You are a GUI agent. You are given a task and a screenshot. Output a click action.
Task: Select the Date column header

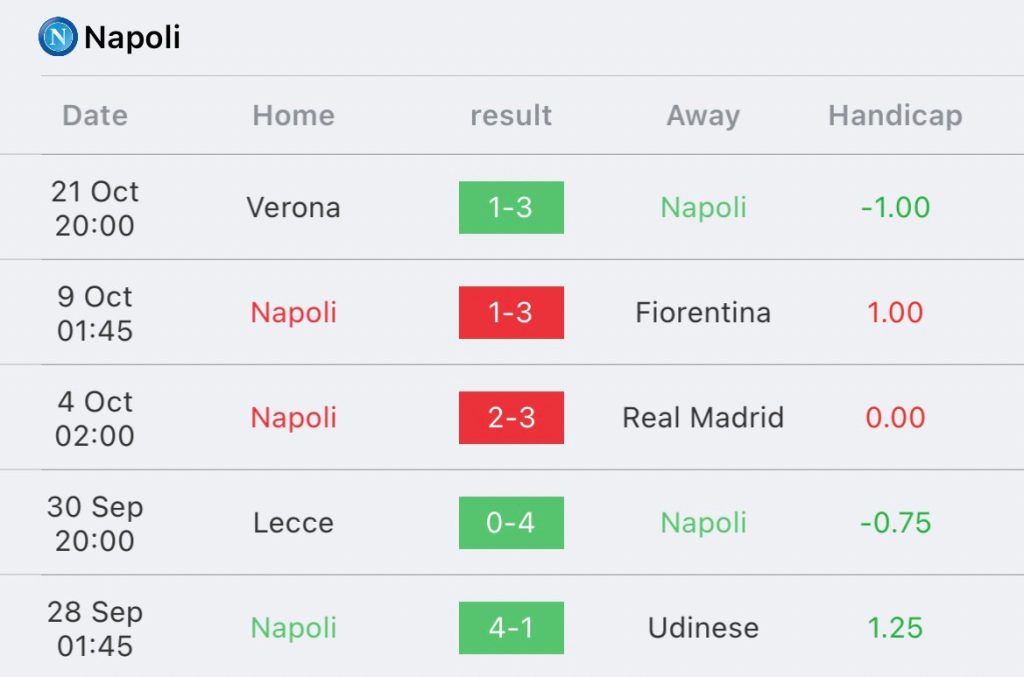pyautogui.click(x=95, y=116)
